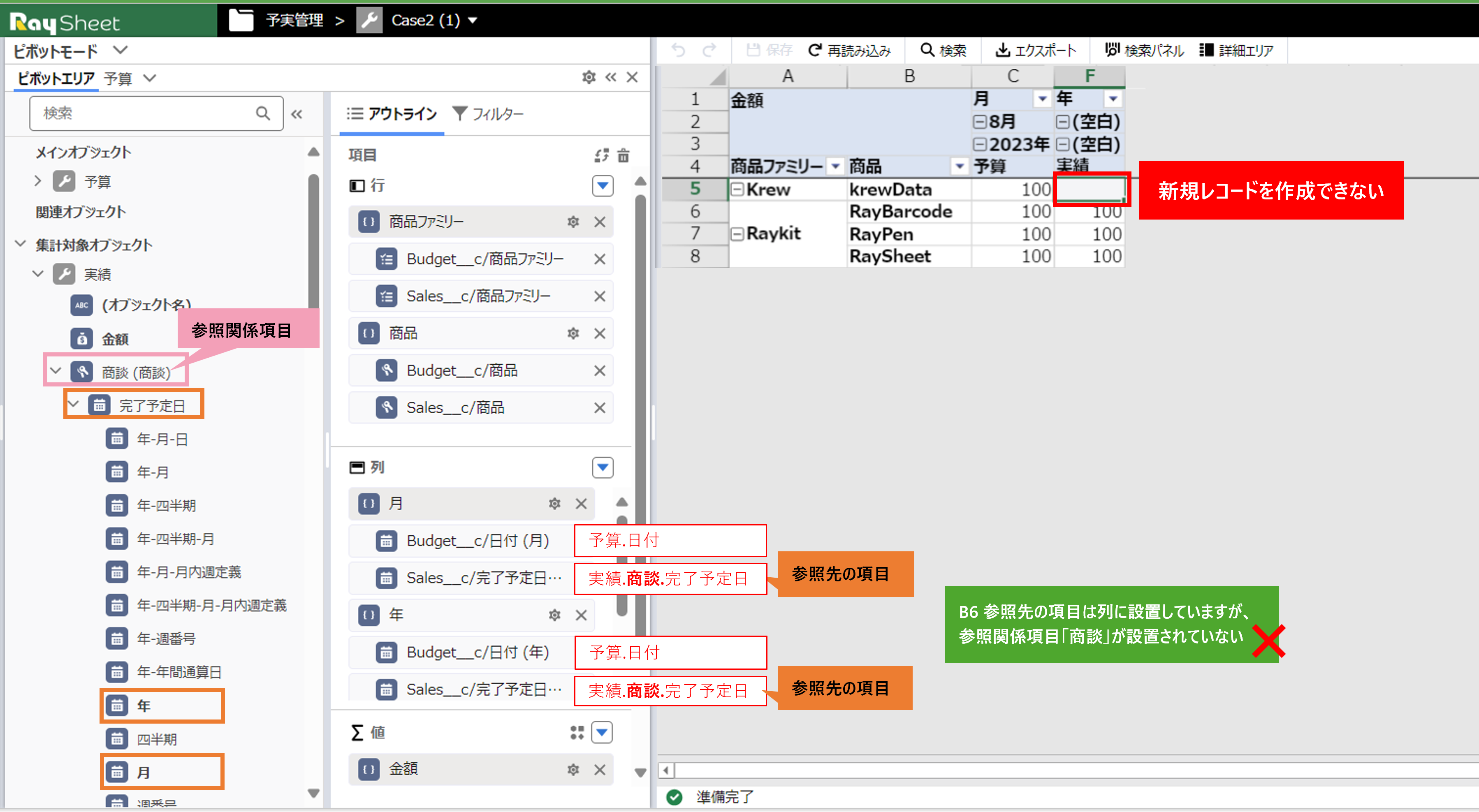Collapse the 8月 column group
This screenshot has height=812, width=1479.
tap(980, 122)
